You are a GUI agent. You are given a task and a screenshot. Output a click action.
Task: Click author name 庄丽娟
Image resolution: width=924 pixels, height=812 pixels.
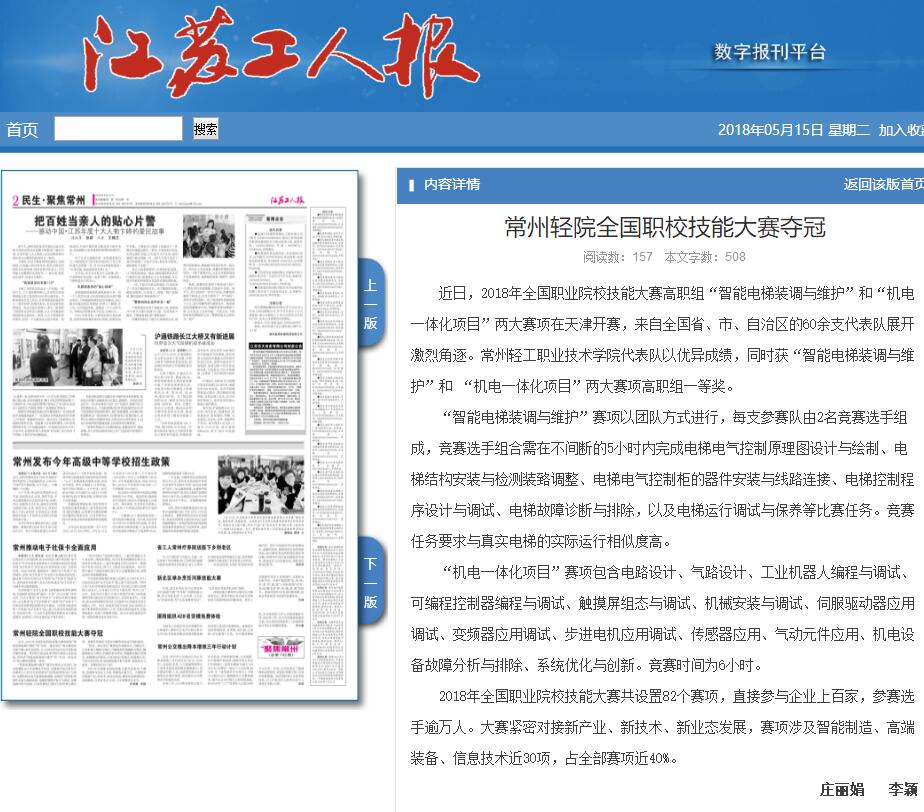coord(842,790)
